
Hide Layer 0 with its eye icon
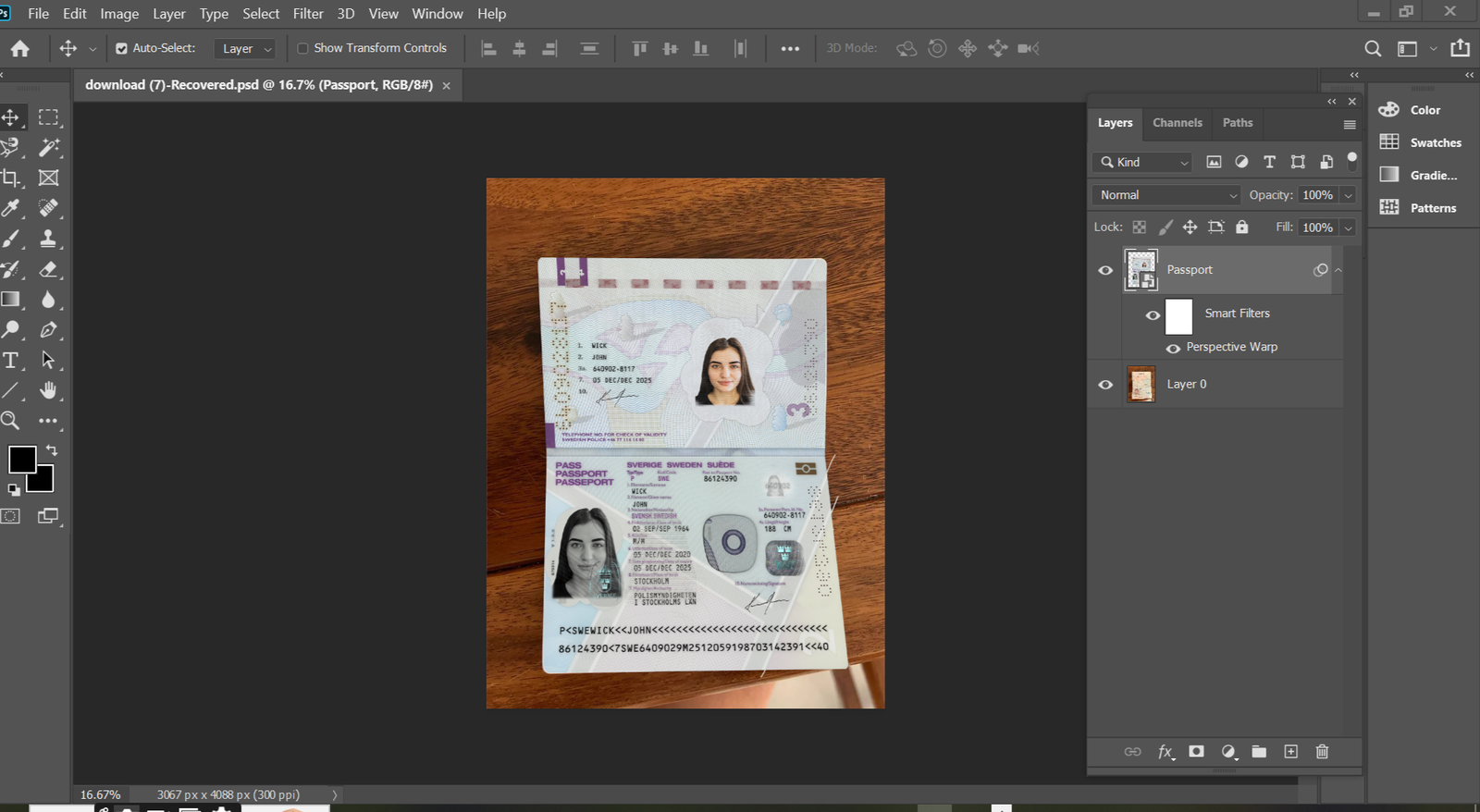click(x=1105, y=385)
